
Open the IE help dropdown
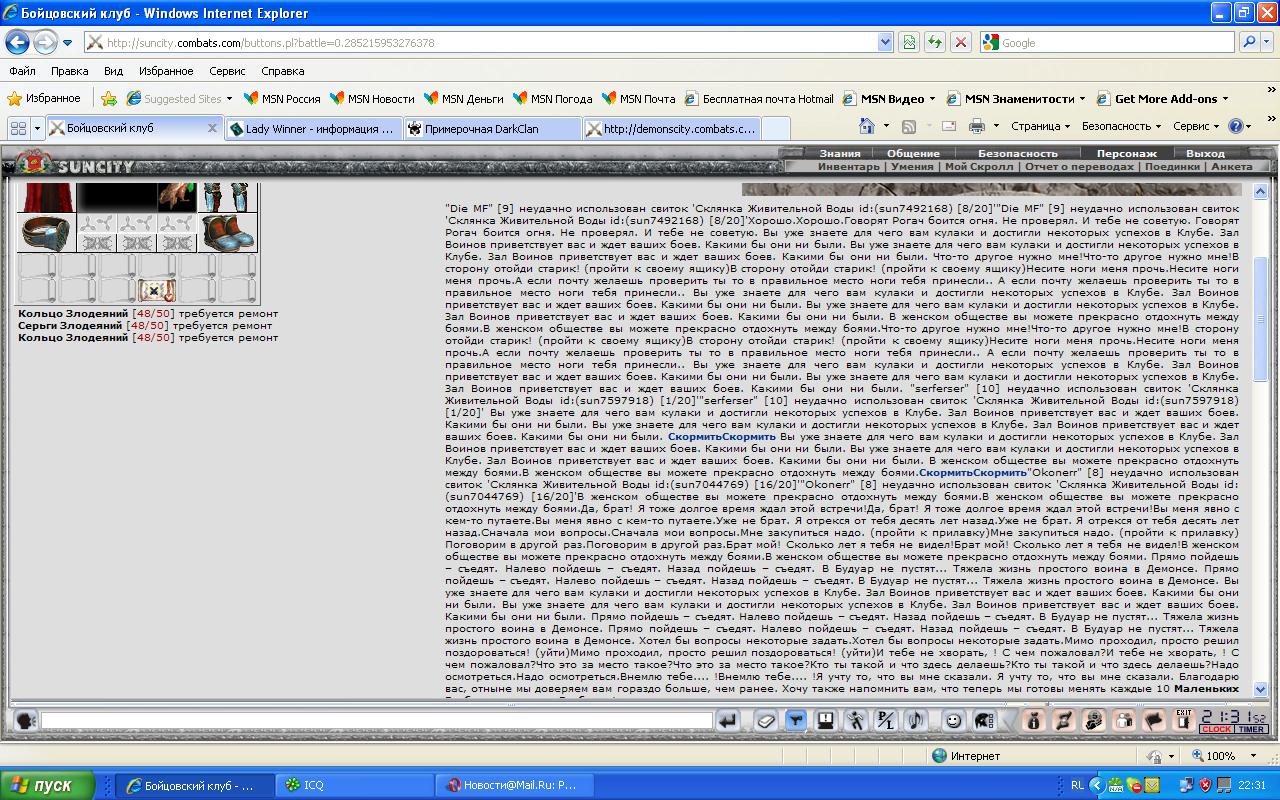pos(1240,127)
